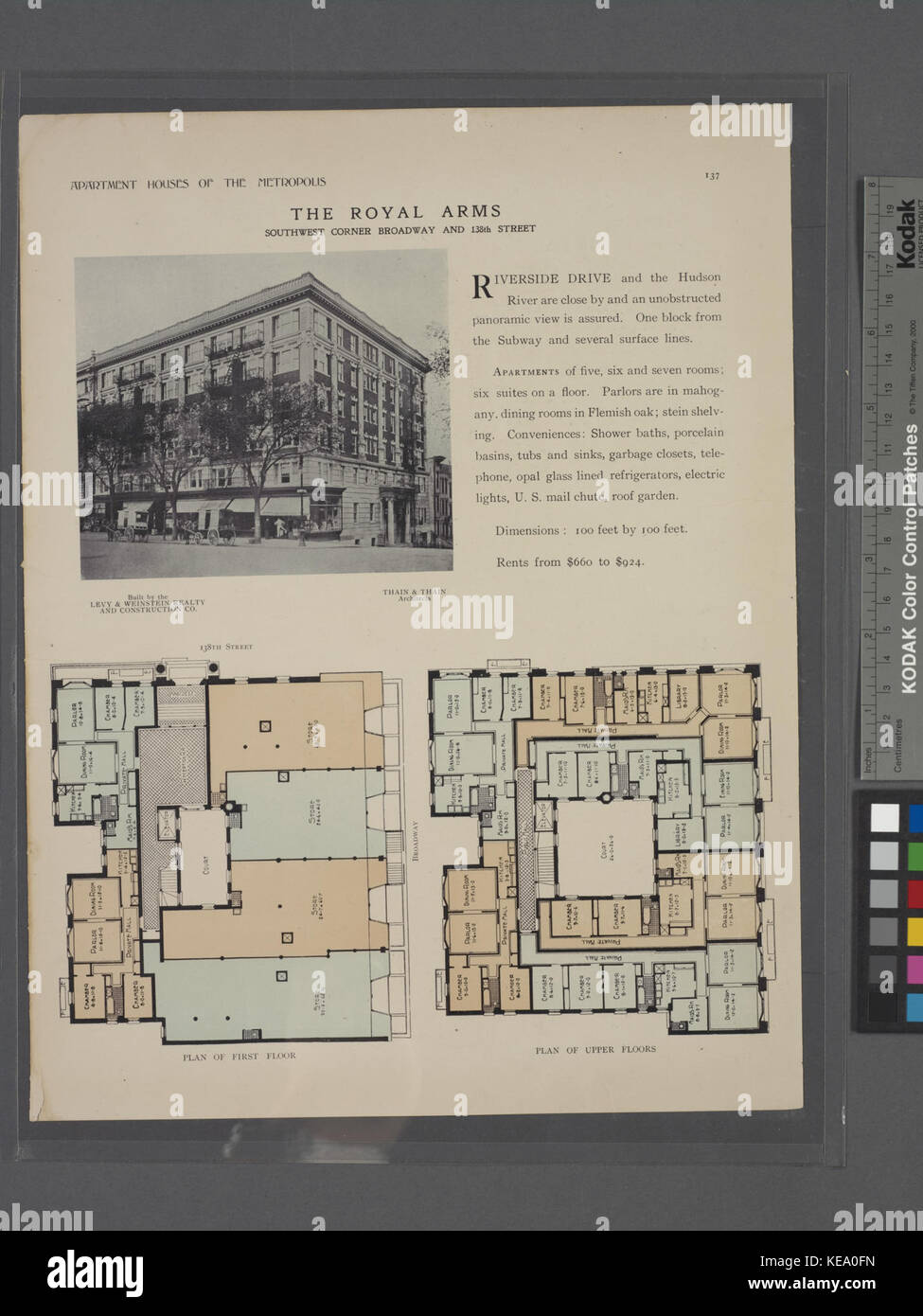Click the "Kodak" logo on the ruler strip
923x1316 pixels.
[x=905, y=234]
